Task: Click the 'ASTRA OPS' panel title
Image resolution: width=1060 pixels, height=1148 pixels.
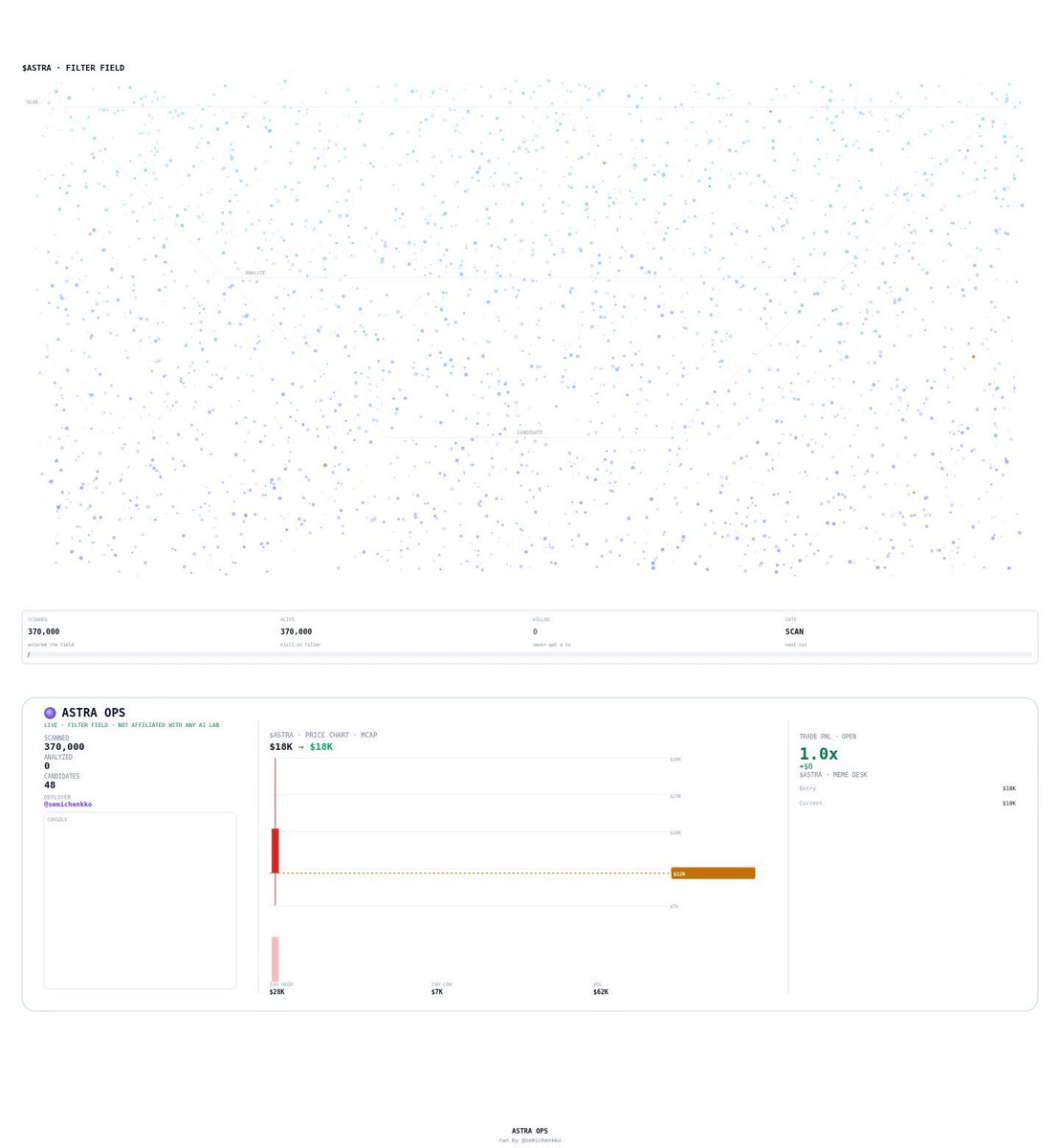Action: [94, 713]
